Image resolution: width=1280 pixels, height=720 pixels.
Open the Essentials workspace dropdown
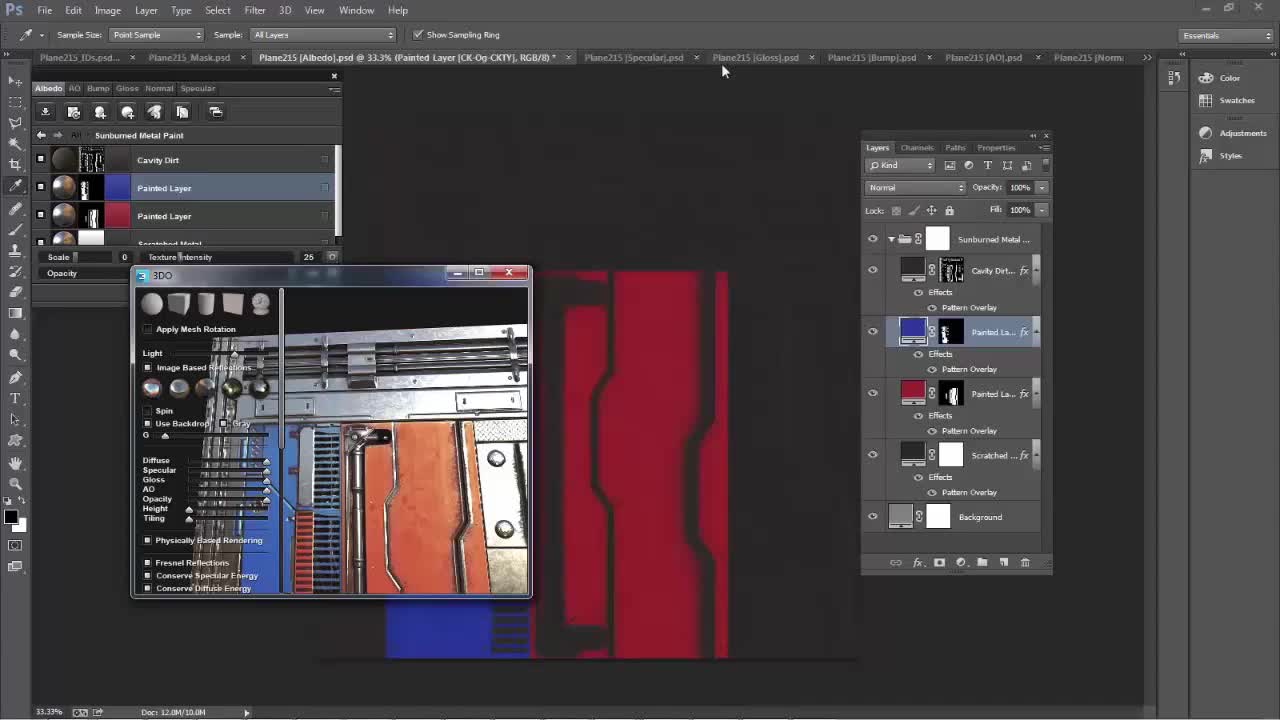click(x=1225, y=35)
